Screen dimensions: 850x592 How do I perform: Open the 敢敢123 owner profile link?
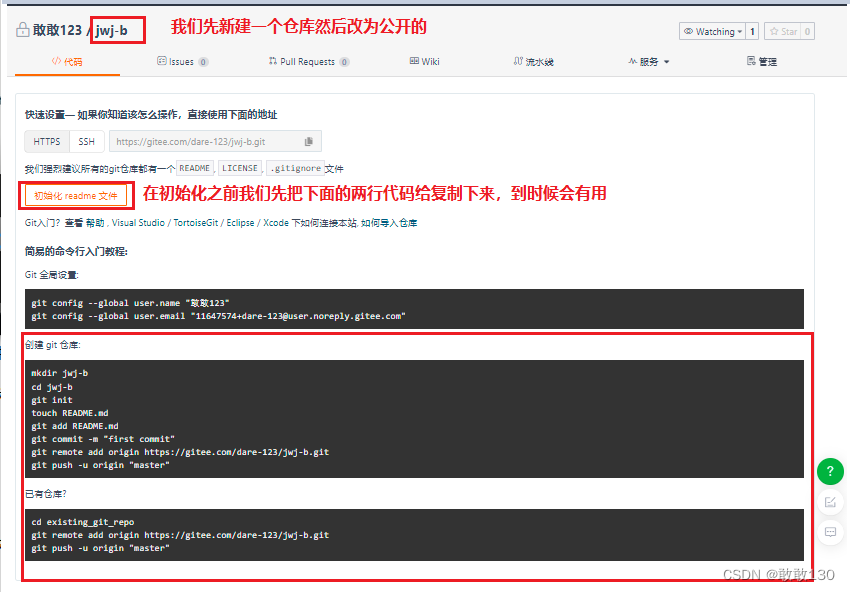click(57, 30)
